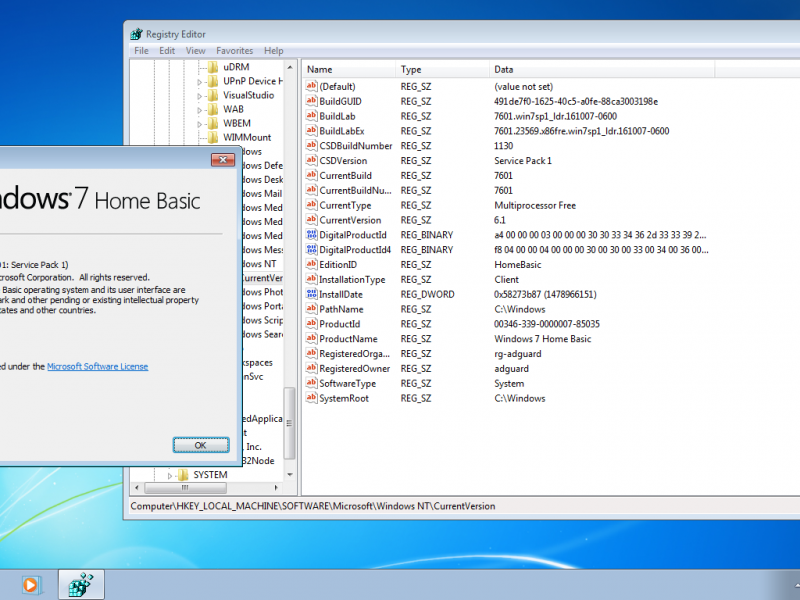Switch to Registry Editor taskbar button

point(81,585)
